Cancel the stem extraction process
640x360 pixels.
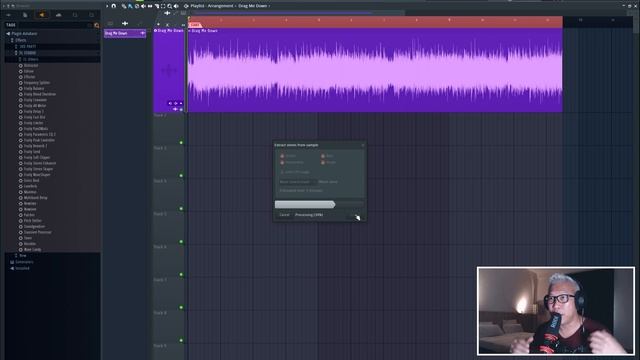click(x=284, y=215)
